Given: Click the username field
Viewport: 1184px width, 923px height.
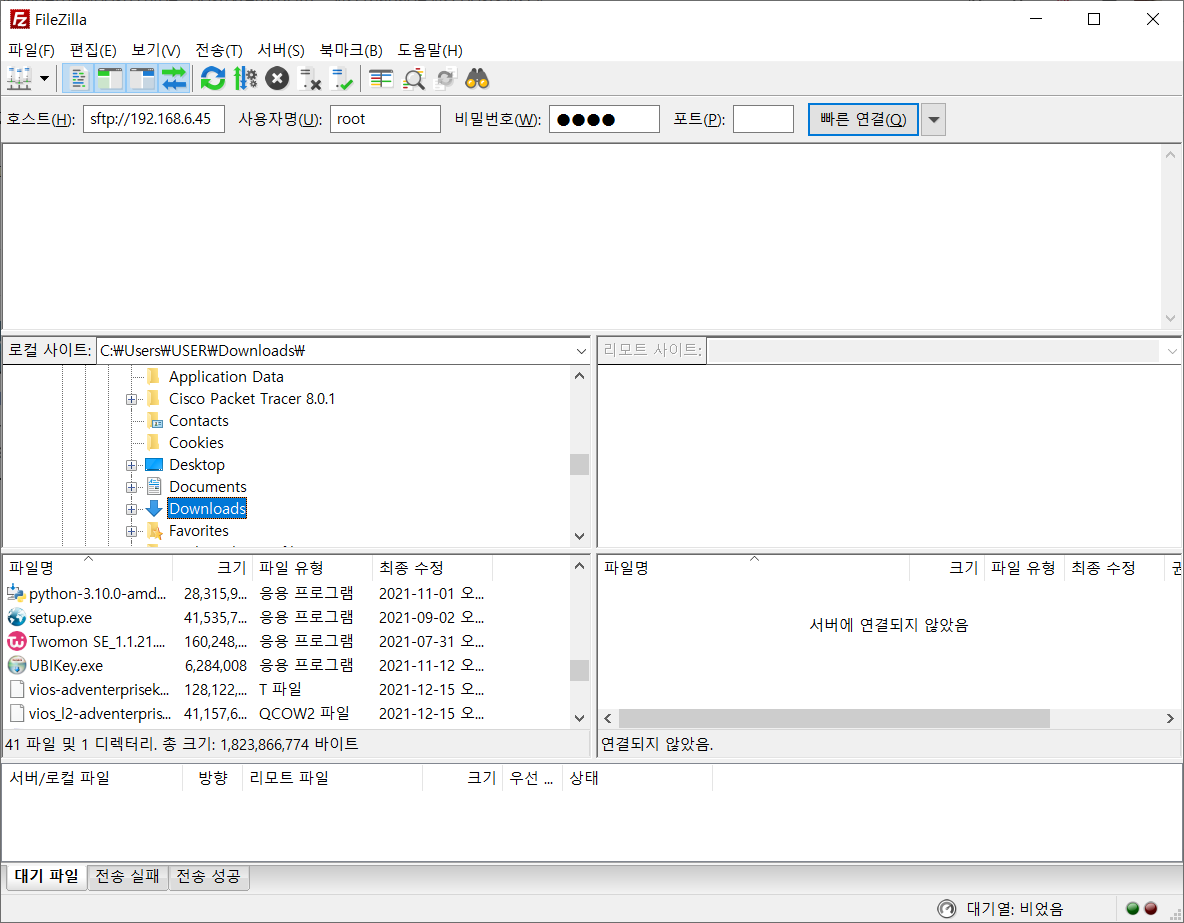Looking at the screenshot, I should [385, 119].
